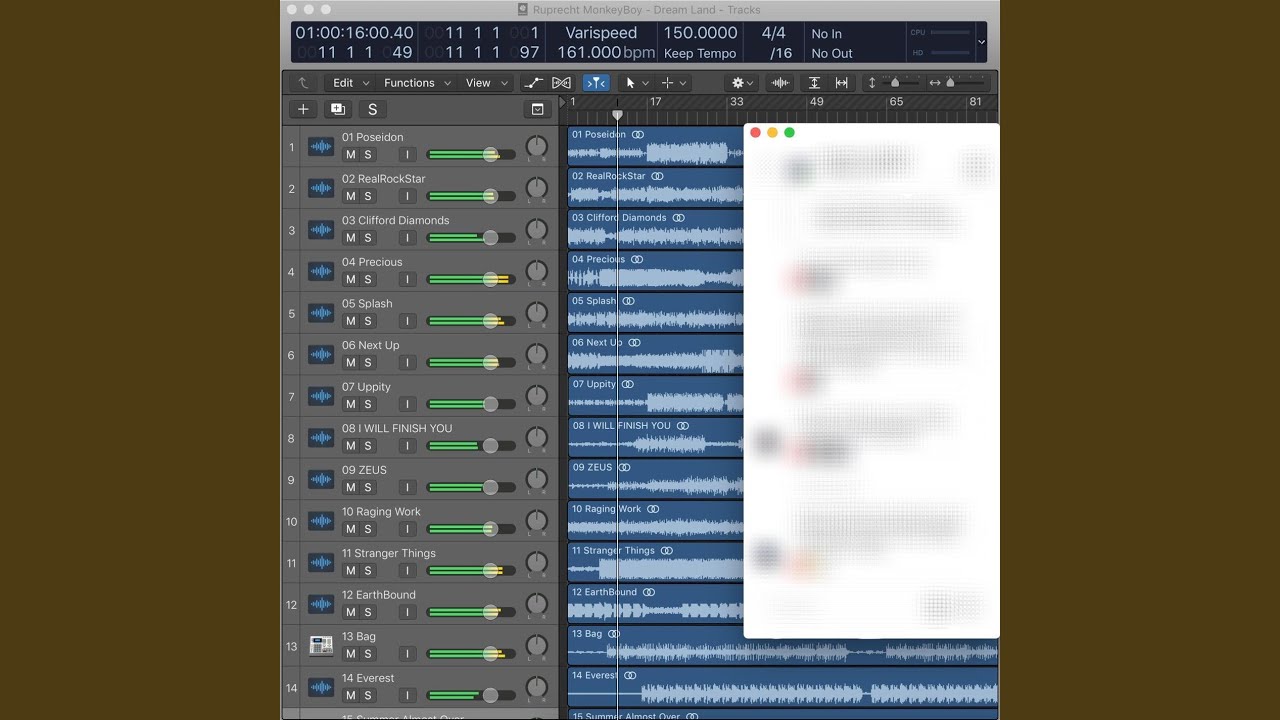Enable input monitoring on 03 Clifford Diamonds

click(408, 238)
